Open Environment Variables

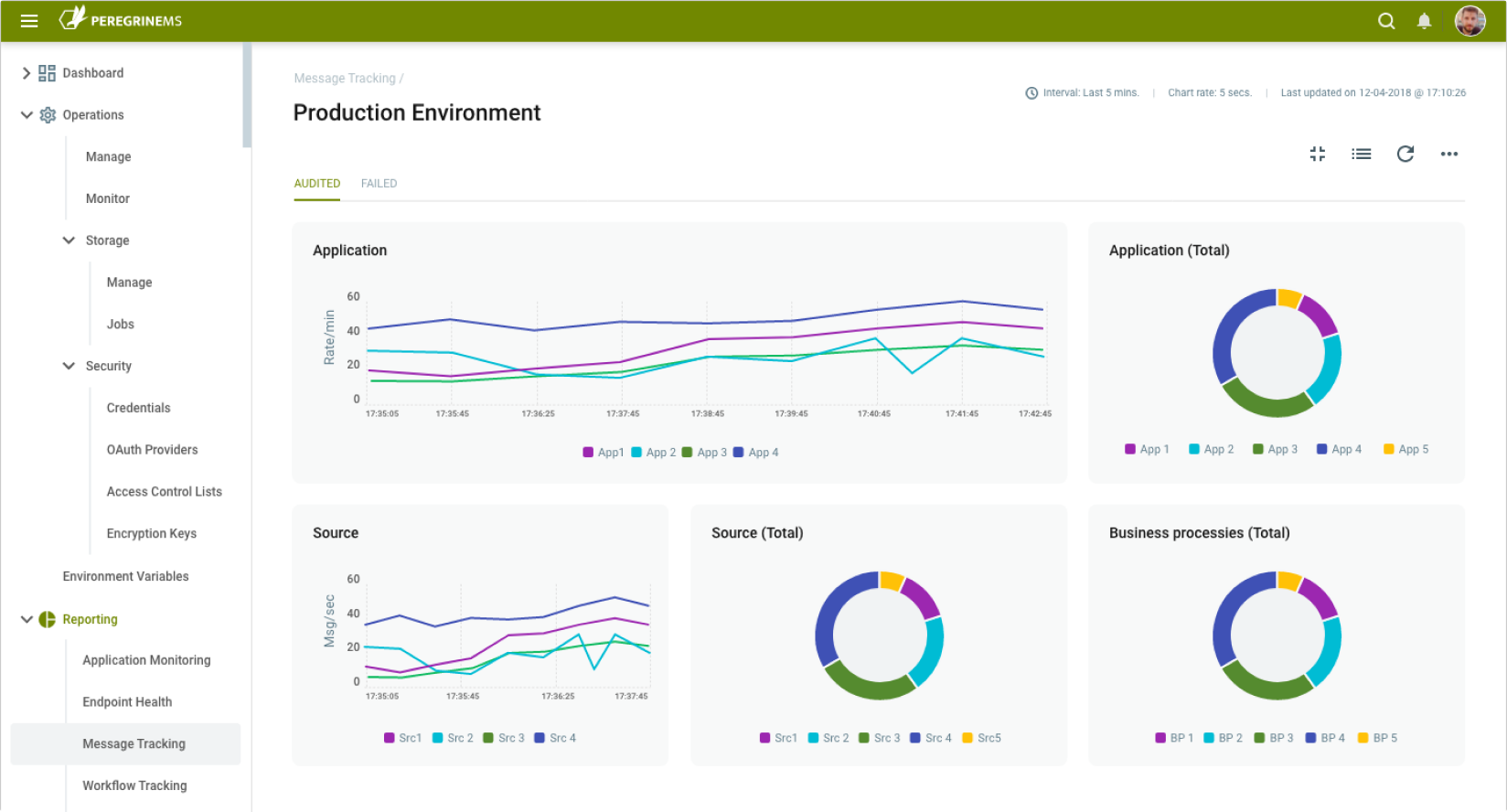[125, 577]
